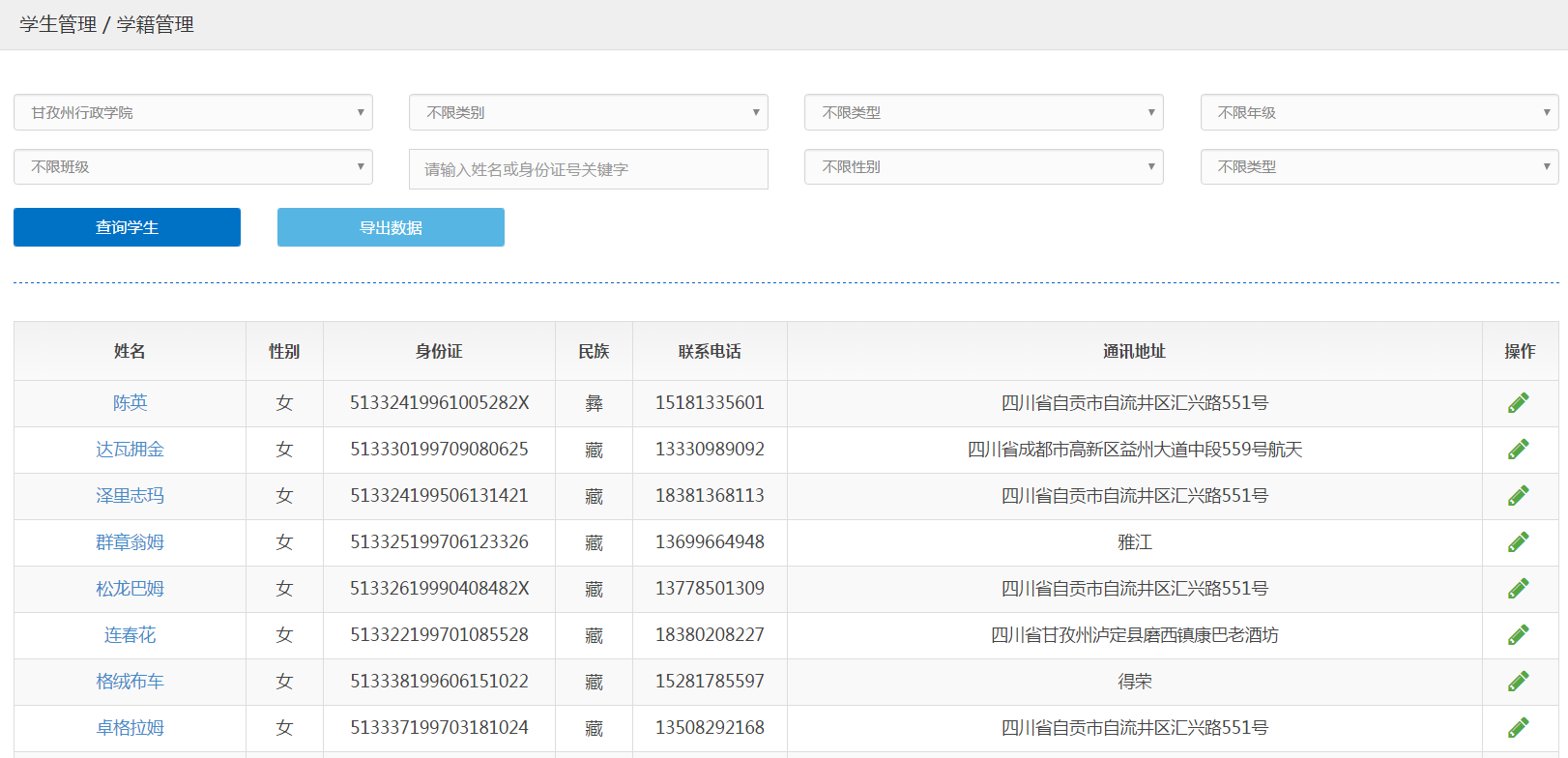Click phone number 15281785597
Screen dimensions: 1568x758
(x=710, y=682)
